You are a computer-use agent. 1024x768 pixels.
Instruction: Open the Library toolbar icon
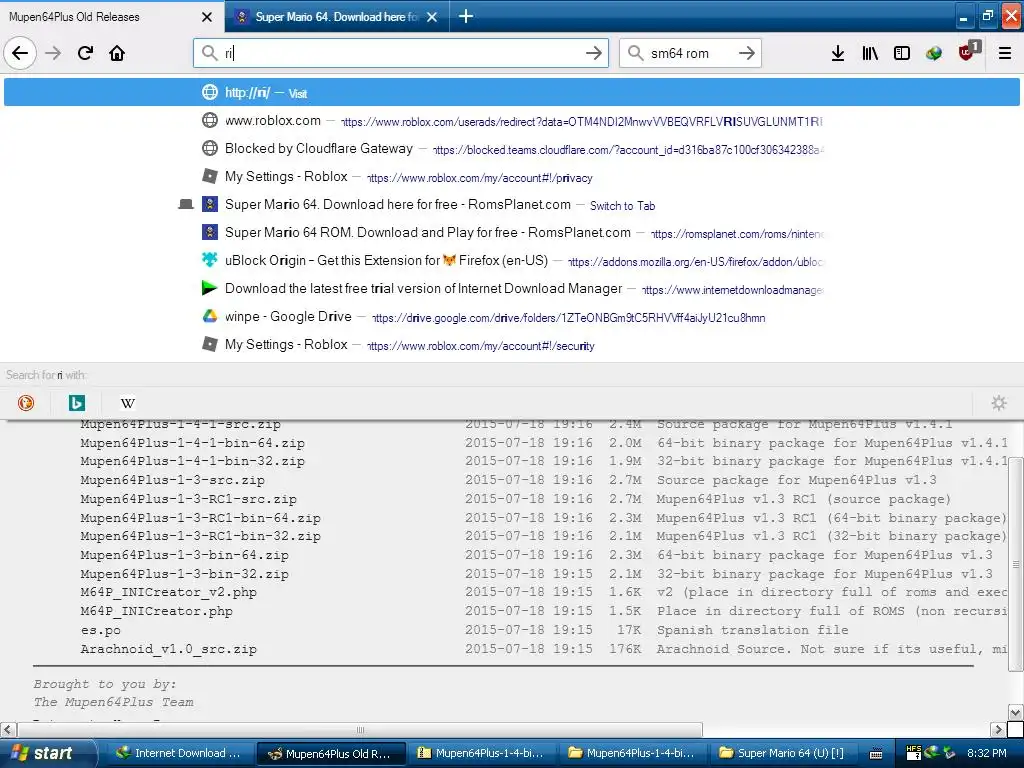pos(870,53)
